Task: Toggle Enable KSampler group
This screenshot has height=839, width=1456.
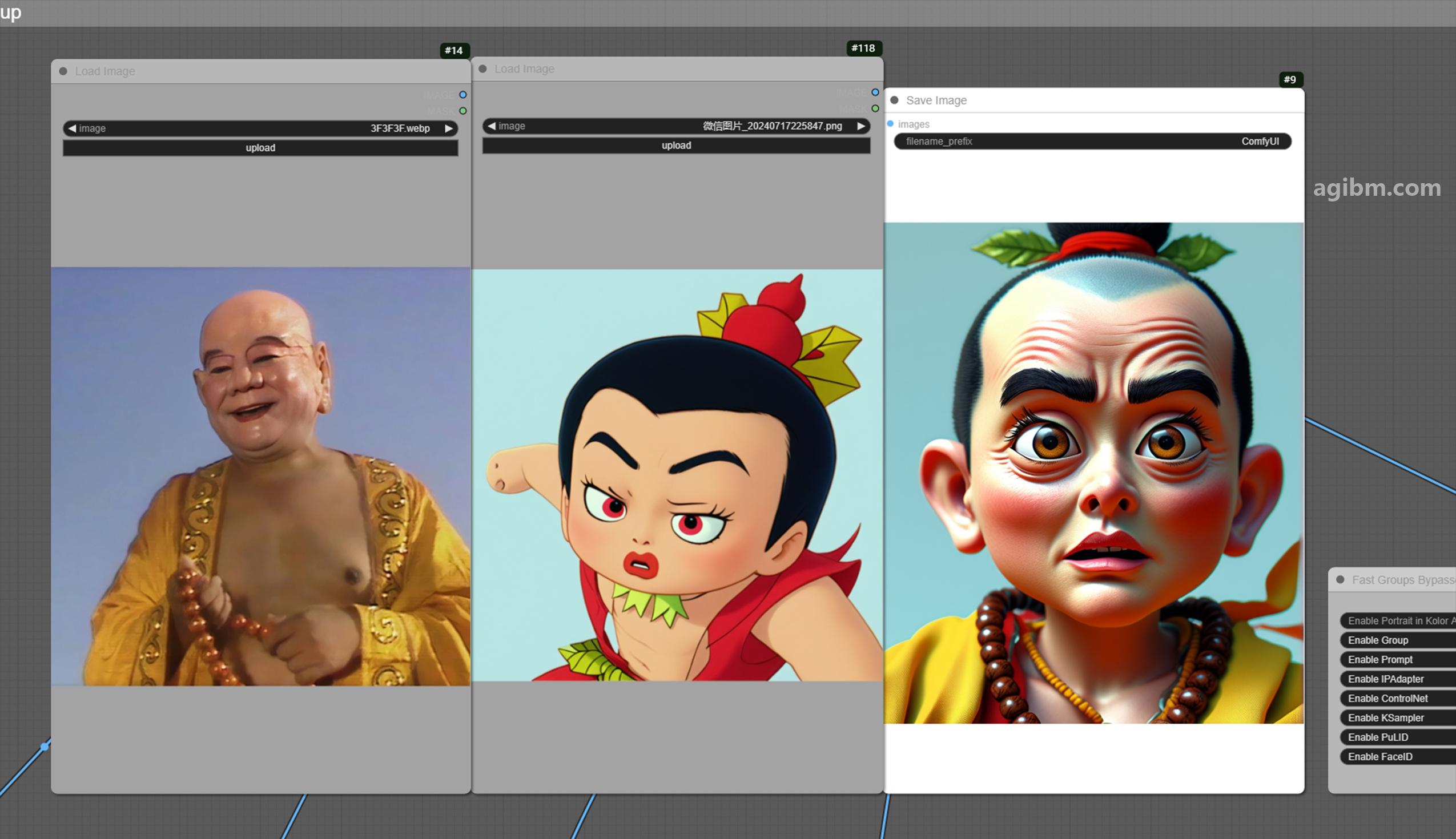Action: [x=1398, y=718]
